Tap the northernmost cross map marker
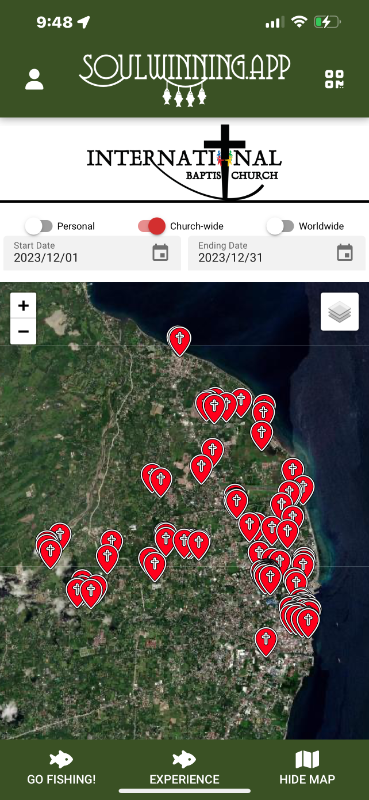 pyautogui.click(x=180, y=341)
